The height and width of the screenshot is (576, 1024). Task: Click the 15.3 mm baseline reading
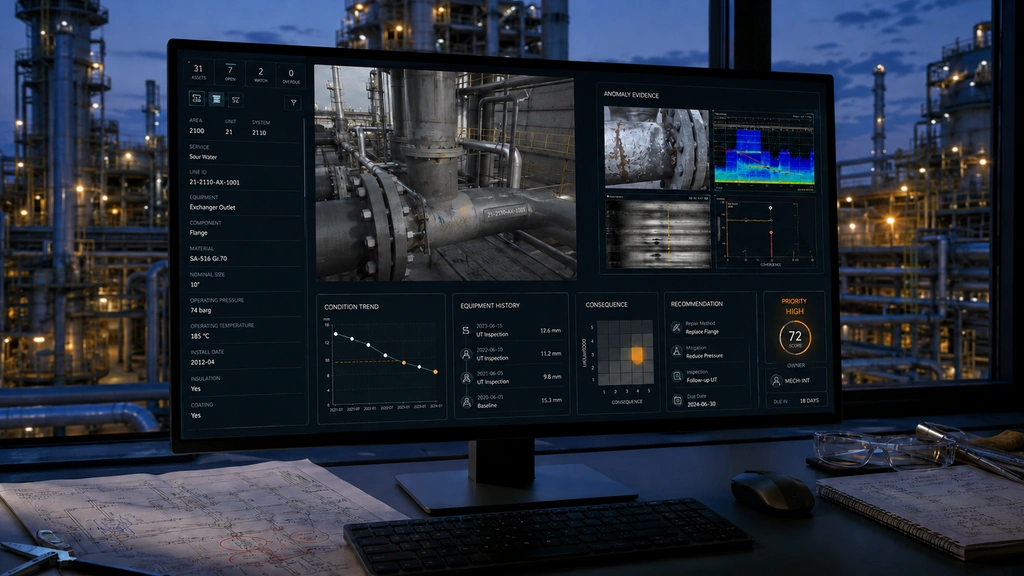(x=552, y=400)
